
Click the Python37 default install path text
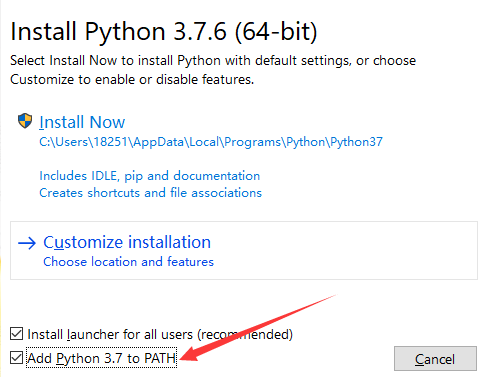(x=211, y=142)
